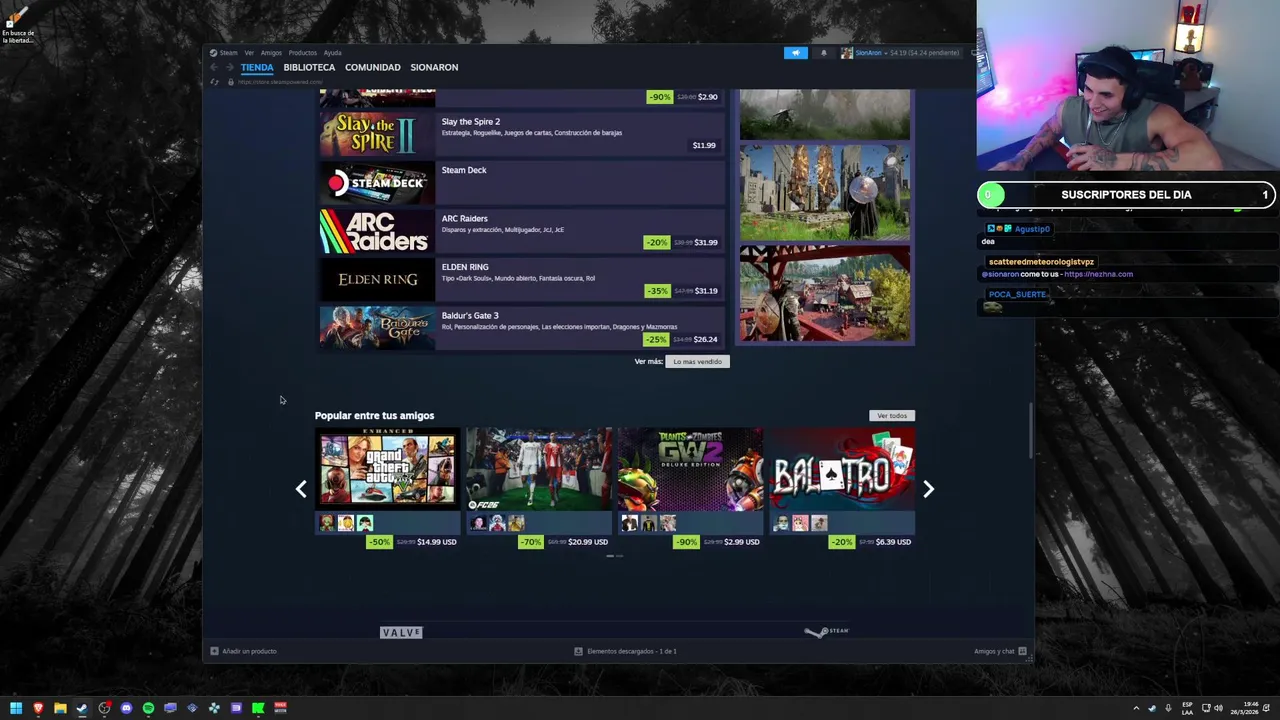
Task: Click the store page vertical scrollbar
Action: 1031,430
